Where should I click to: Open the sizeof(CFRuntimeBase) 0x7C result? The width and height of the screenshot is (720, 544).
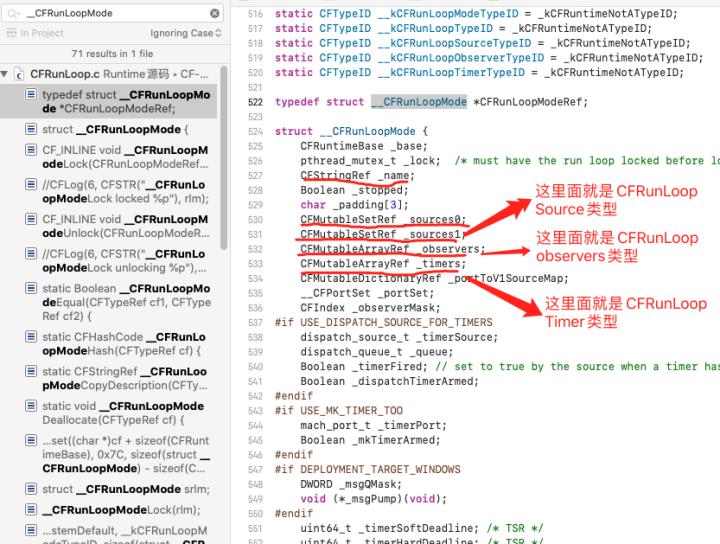coord(109,454)
